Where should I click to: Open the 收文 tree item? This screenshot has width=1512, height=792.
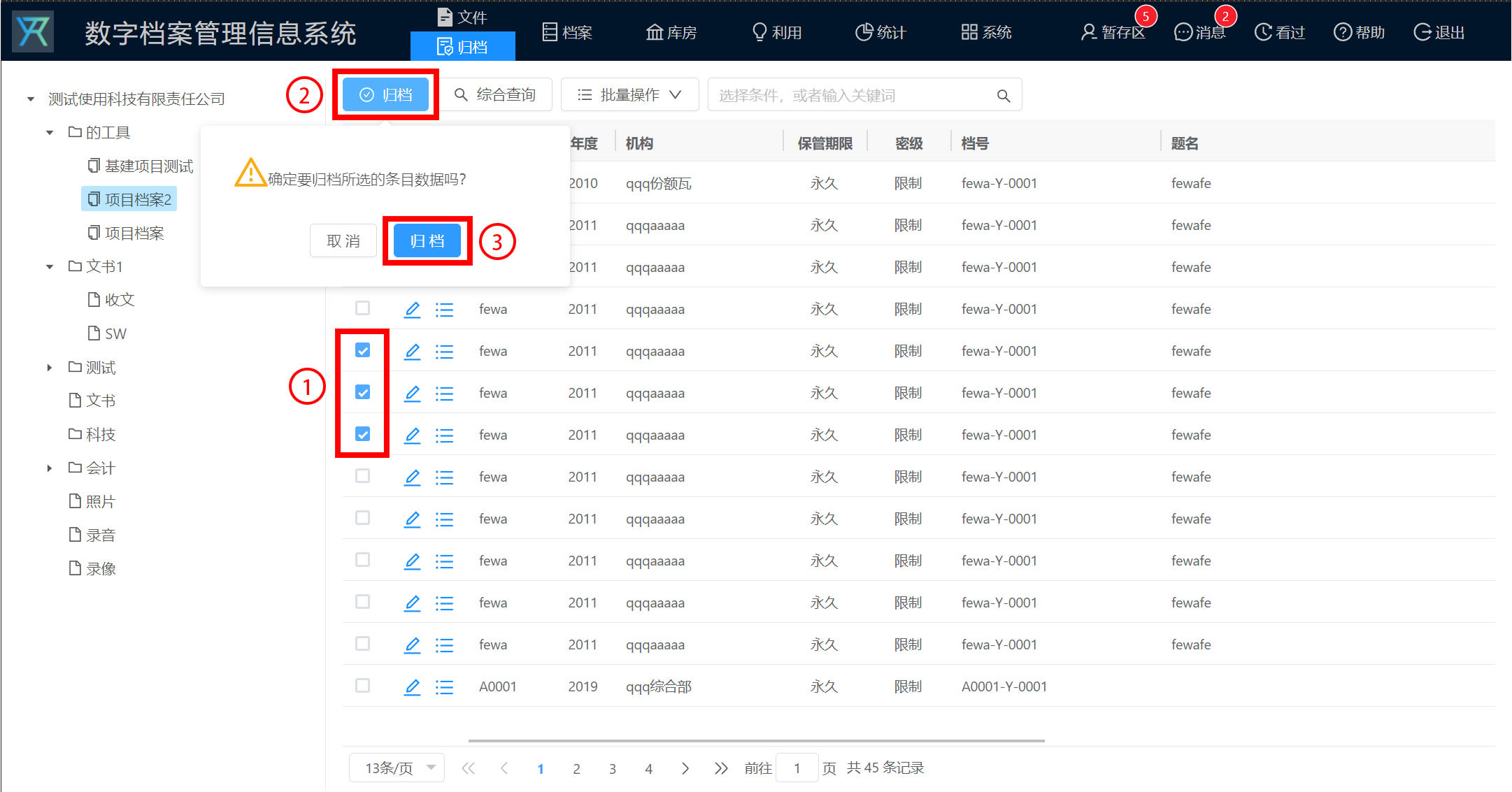pyautogui.click(x=111, y=300)
